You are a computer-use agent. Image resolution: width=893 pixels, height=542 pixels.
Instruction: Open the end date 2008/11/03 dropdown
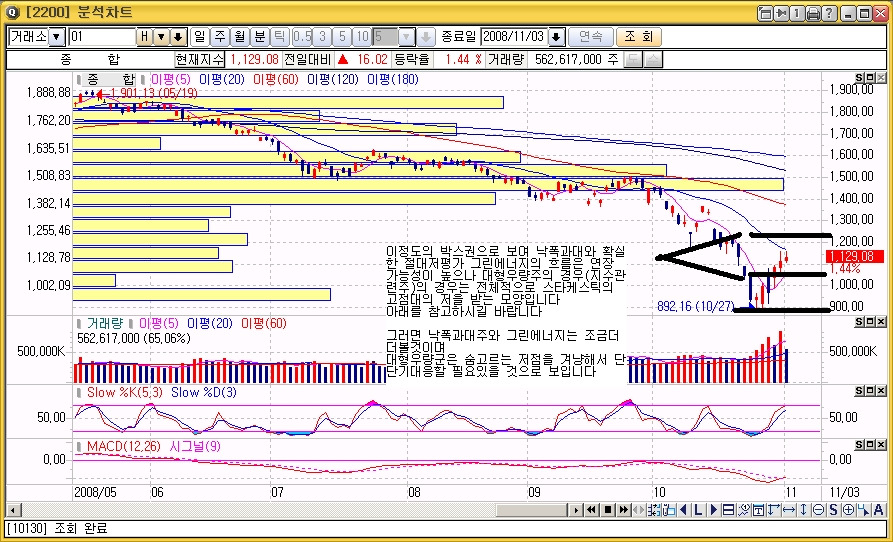pos(556,37)
